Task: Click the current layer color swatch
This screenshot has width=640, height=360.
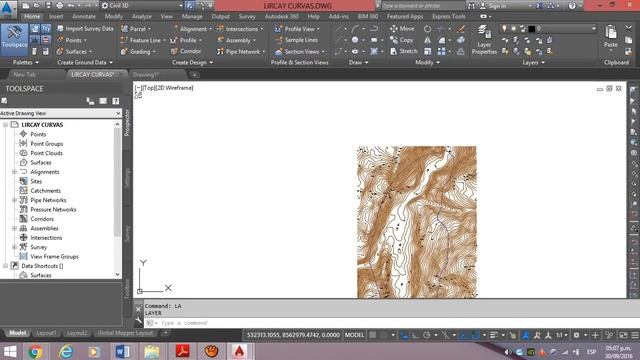Action: (x=531, y=28)
